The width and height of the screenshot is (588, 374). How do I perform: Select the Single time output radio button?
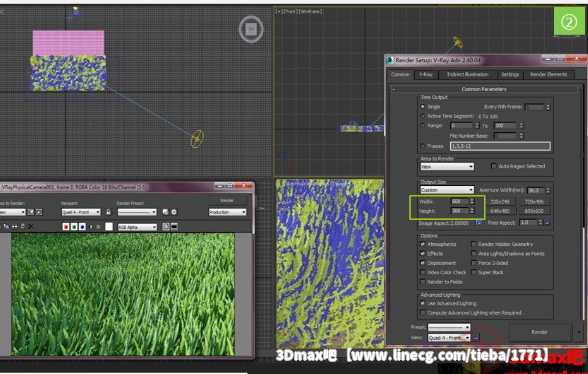click(423, 107)
